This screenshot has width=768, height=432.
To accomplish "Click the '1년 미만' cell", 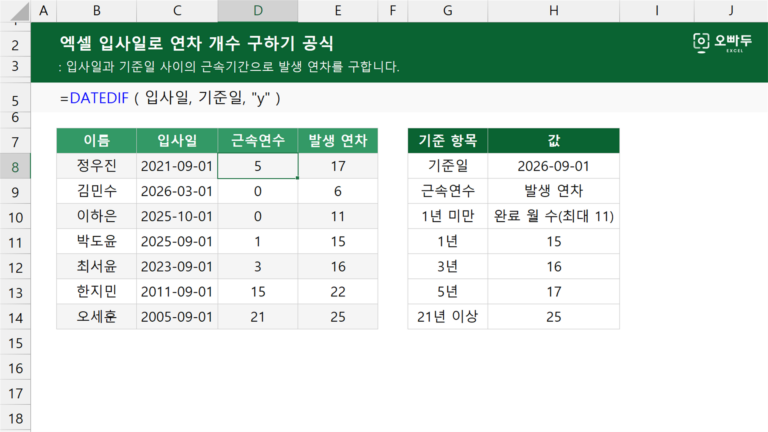I will coord(448,216).
